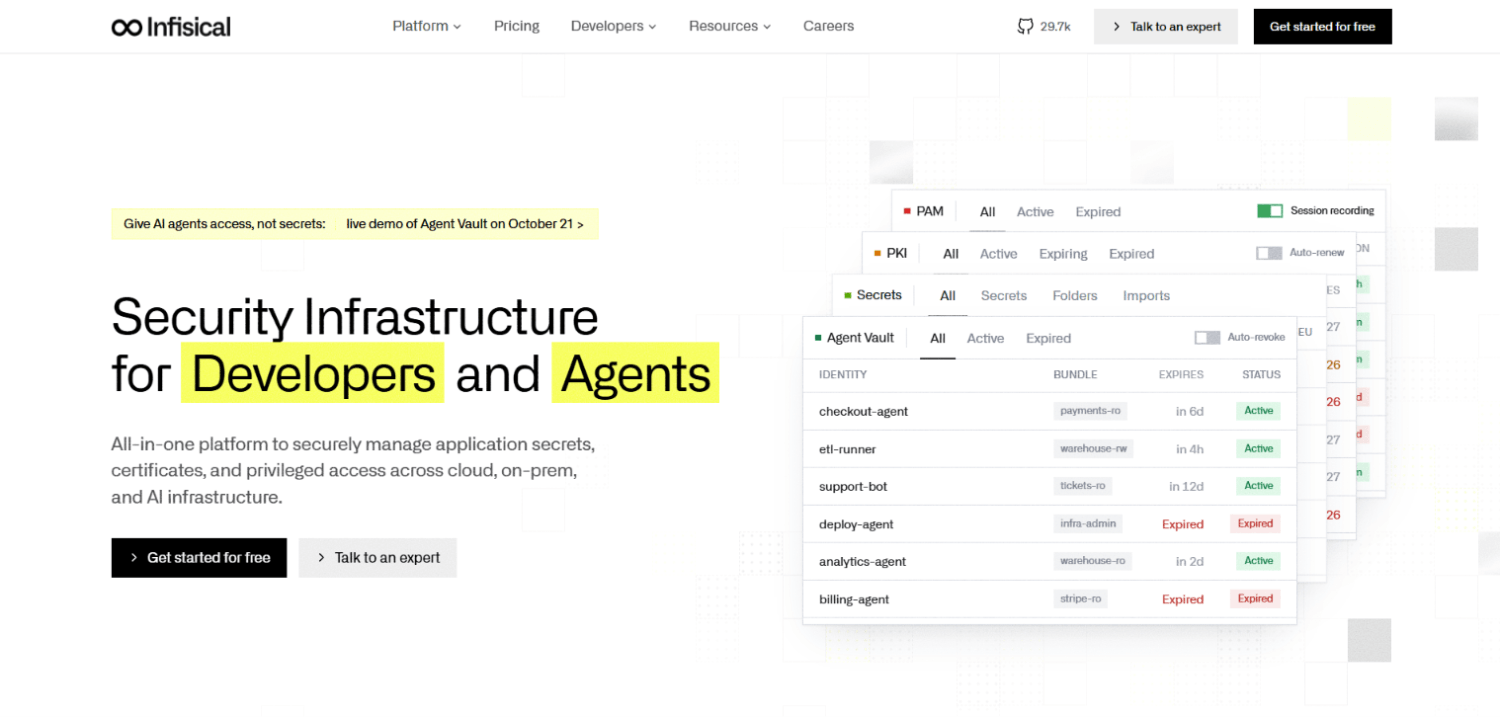Click the tickets-ro bundle tag
1500x717 pixels.
1083,486
